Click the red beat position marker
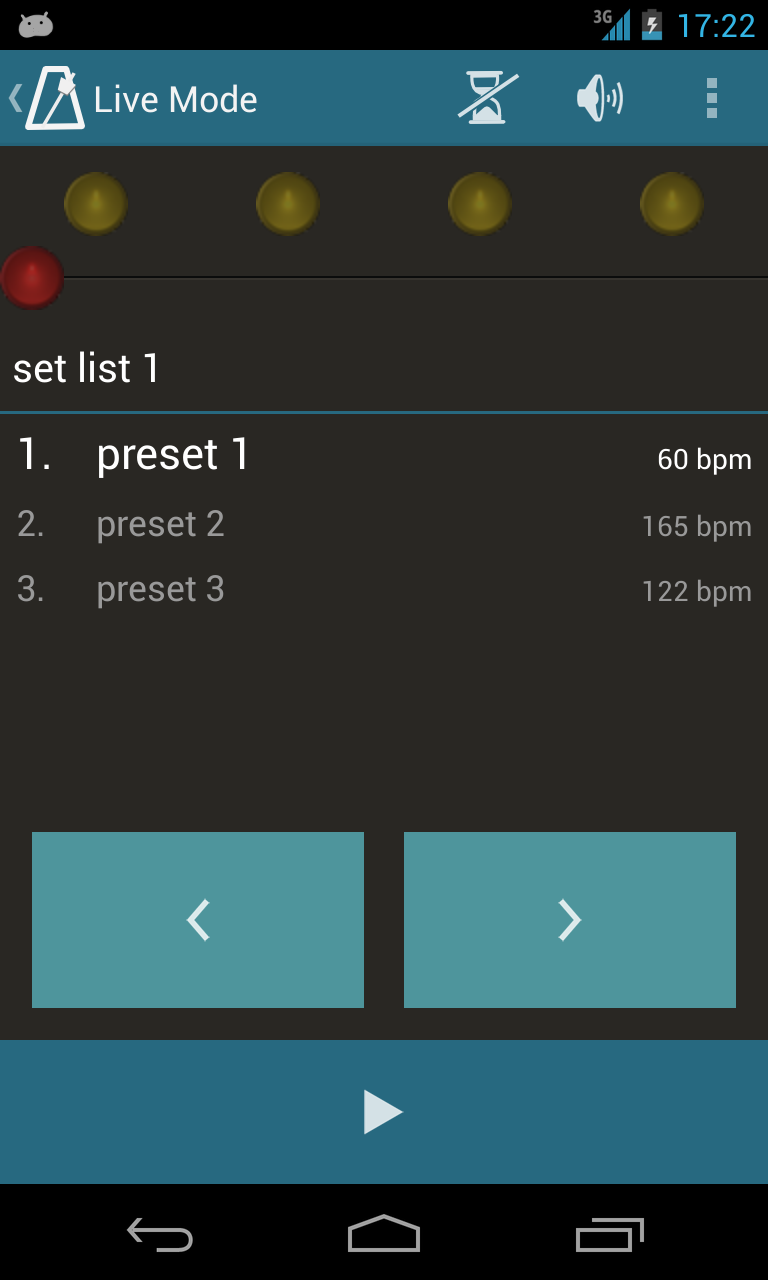The width and height of the screenshot is (768, 1280). [x=32, y=277]
